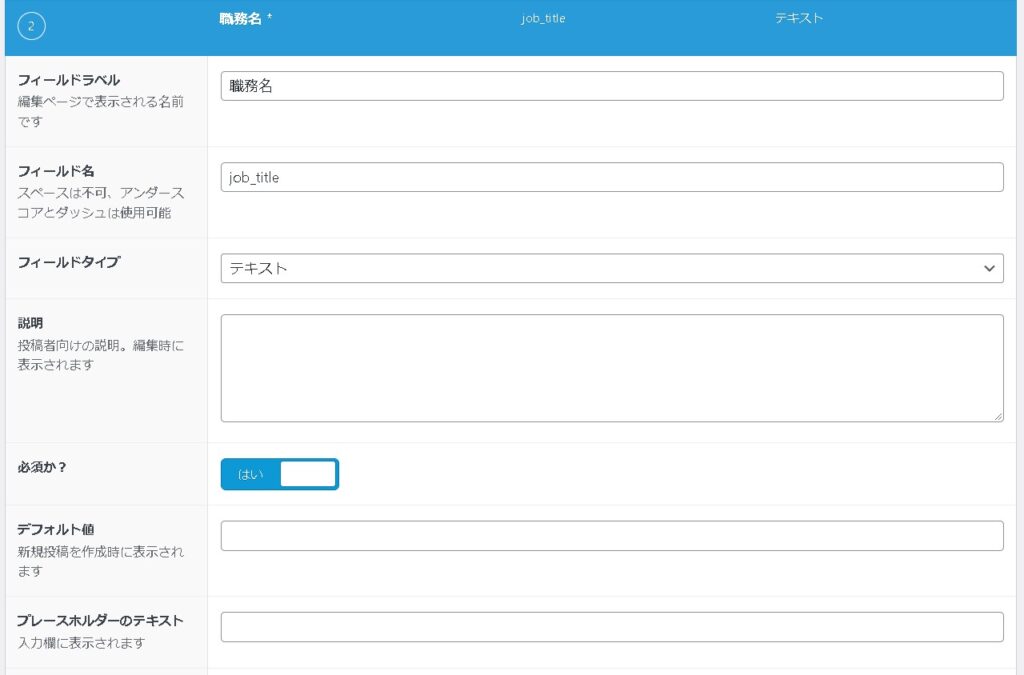Focus the デフォルト値 input box
This screenshot has height=675, width=1024.
(x=611, y=536)
